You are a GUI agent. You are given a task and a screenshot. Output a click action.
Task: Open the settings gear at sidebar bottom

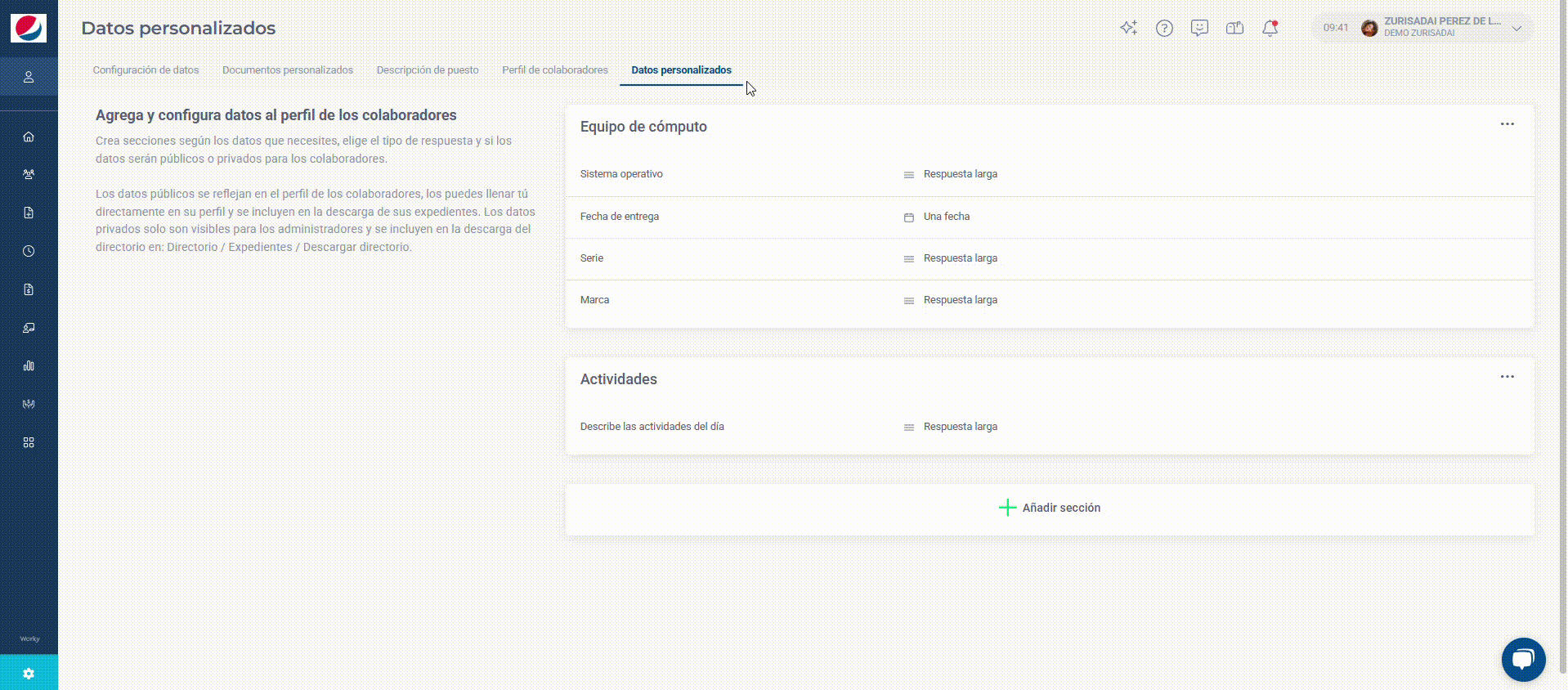pyautogui.click(x=29, y=674)
